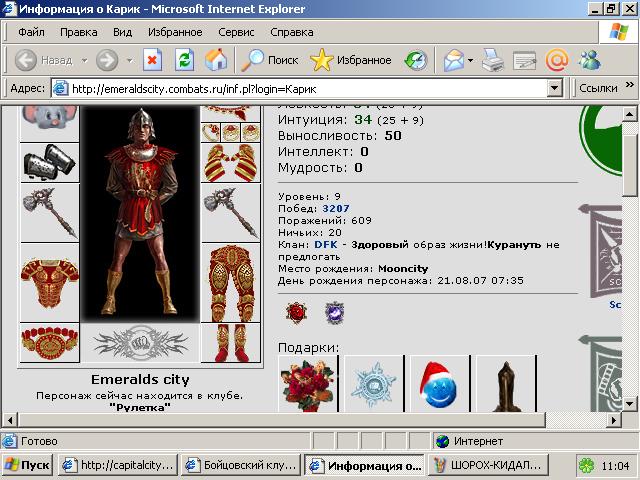Click the warrior character portrait
640x480 pixels.
[140, 213]
